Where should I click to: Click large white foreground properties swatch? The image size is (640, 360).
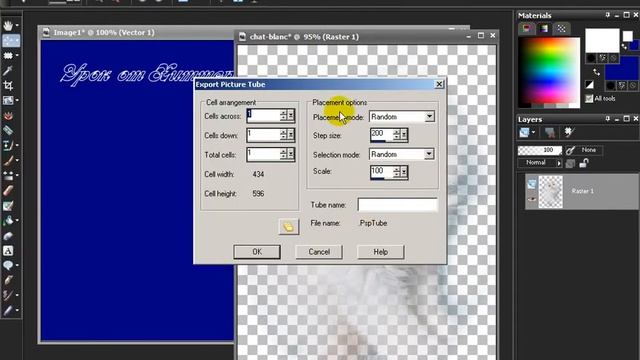click(x=602, y=41)
